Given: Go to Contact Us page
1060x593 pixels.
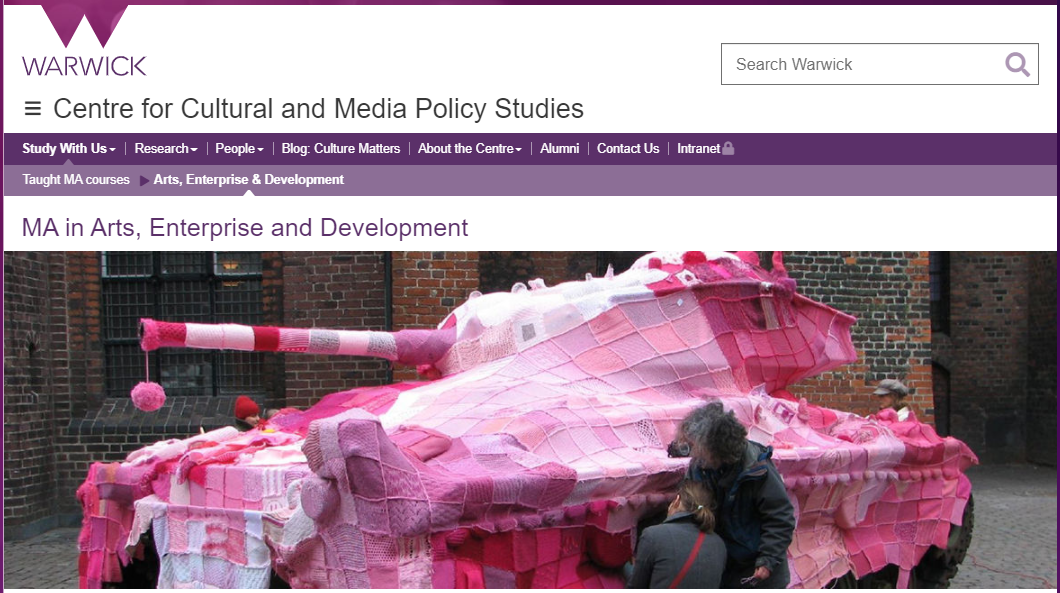Looking at the screenshot, I should [628, 149].
